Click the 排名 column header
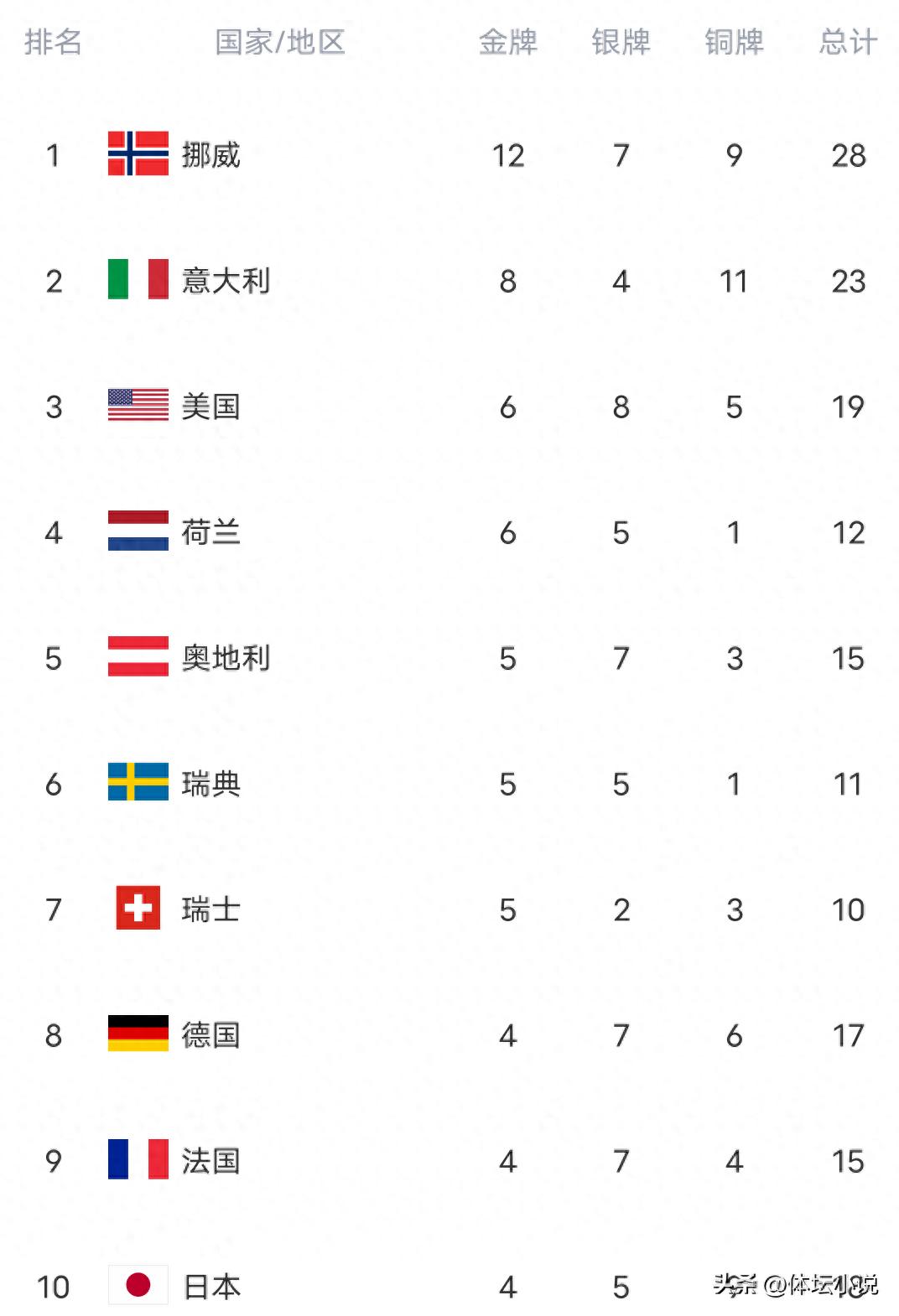The image size is (899, 1316). coord(53,42)
